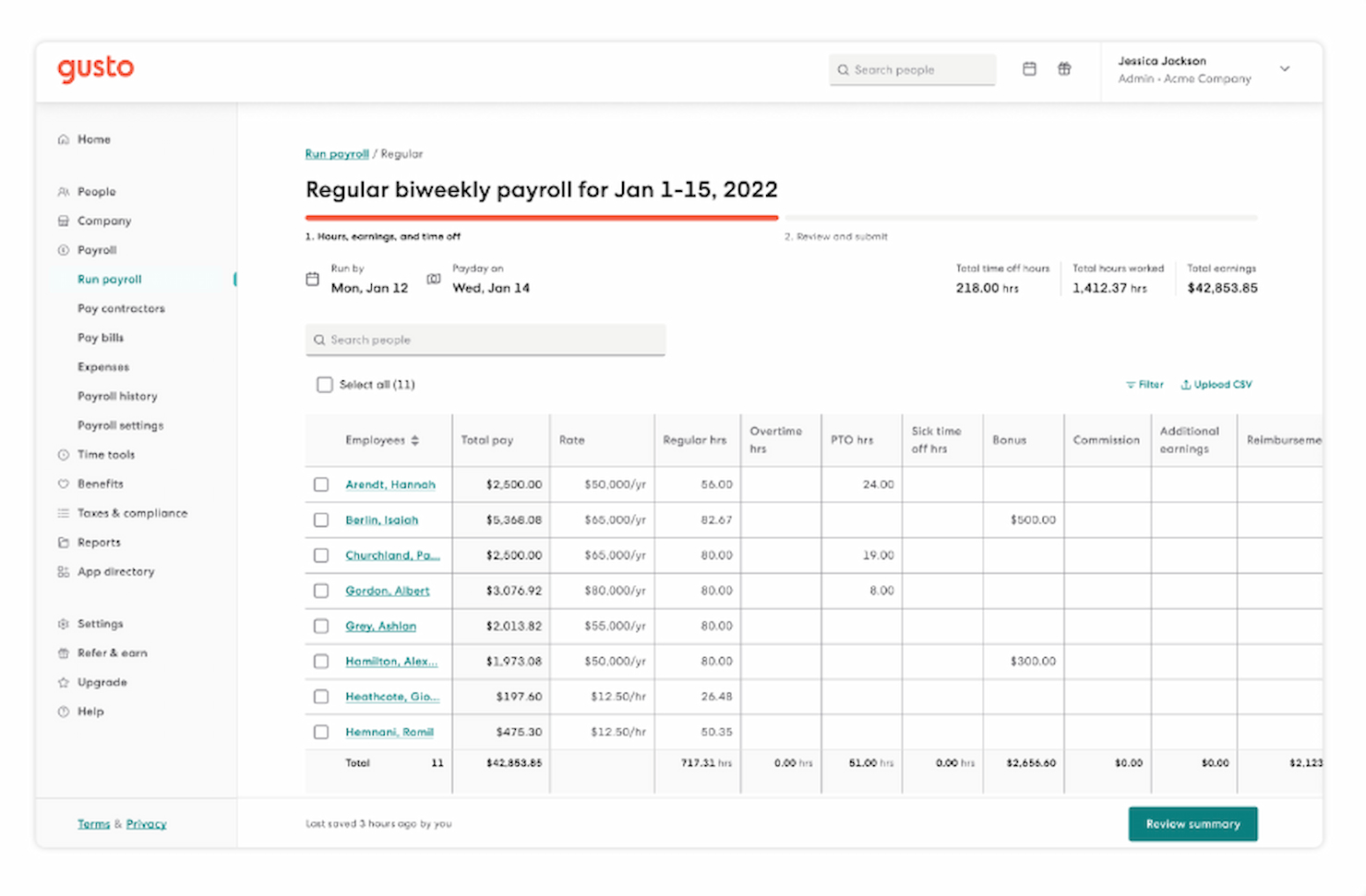Click the Refer & earn gift icon
This screenshot has height=896, width=1366.
64,653
